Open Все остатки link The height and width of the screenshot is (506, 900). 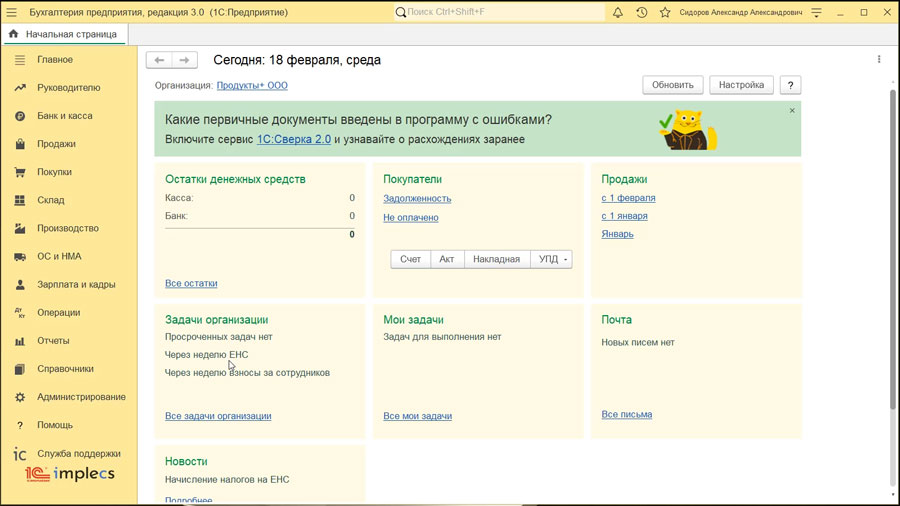pos(191,283)
